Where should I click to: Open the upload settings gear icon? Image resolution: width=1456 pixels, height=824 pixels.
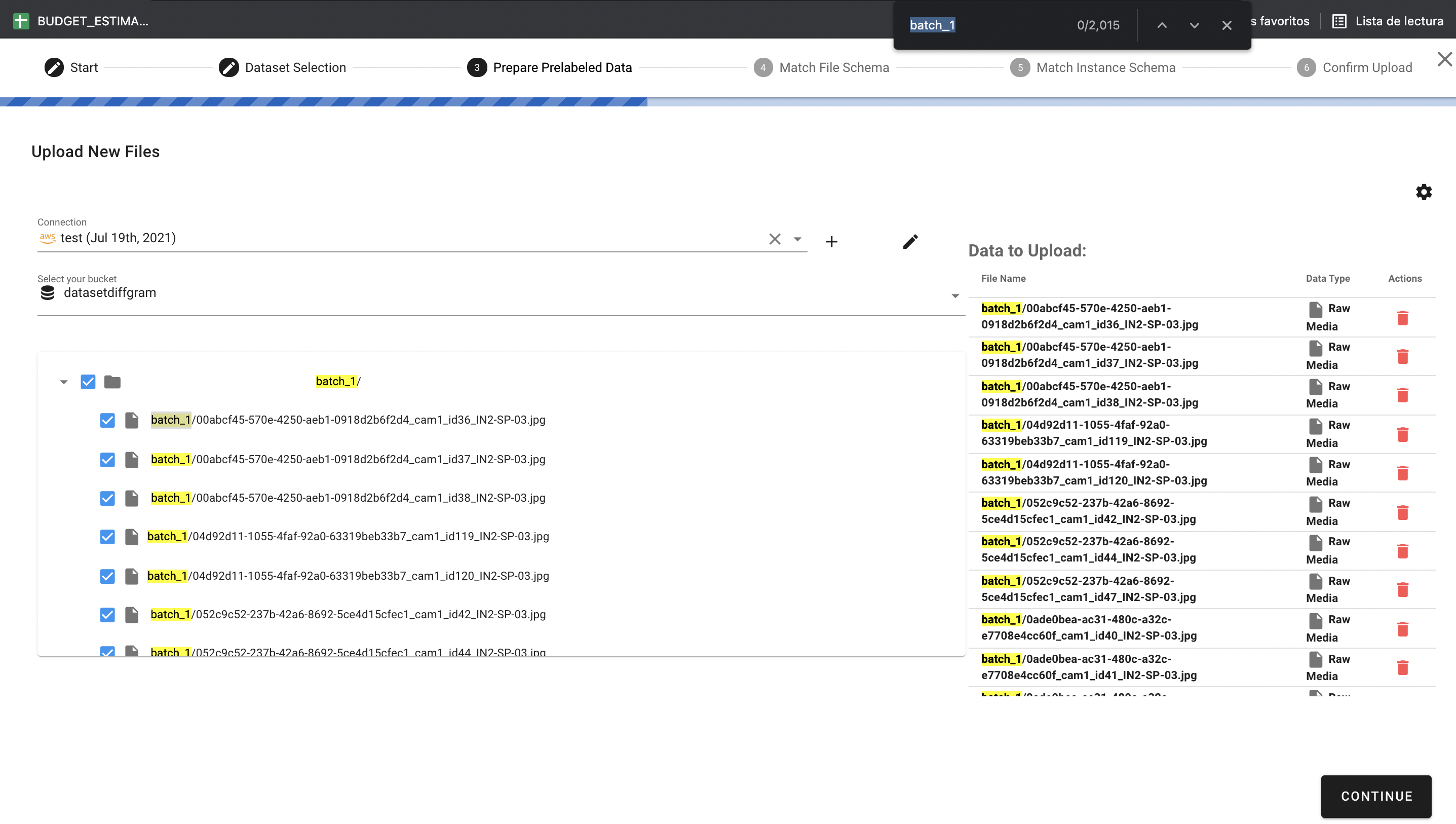click(x=1424, y=192)
